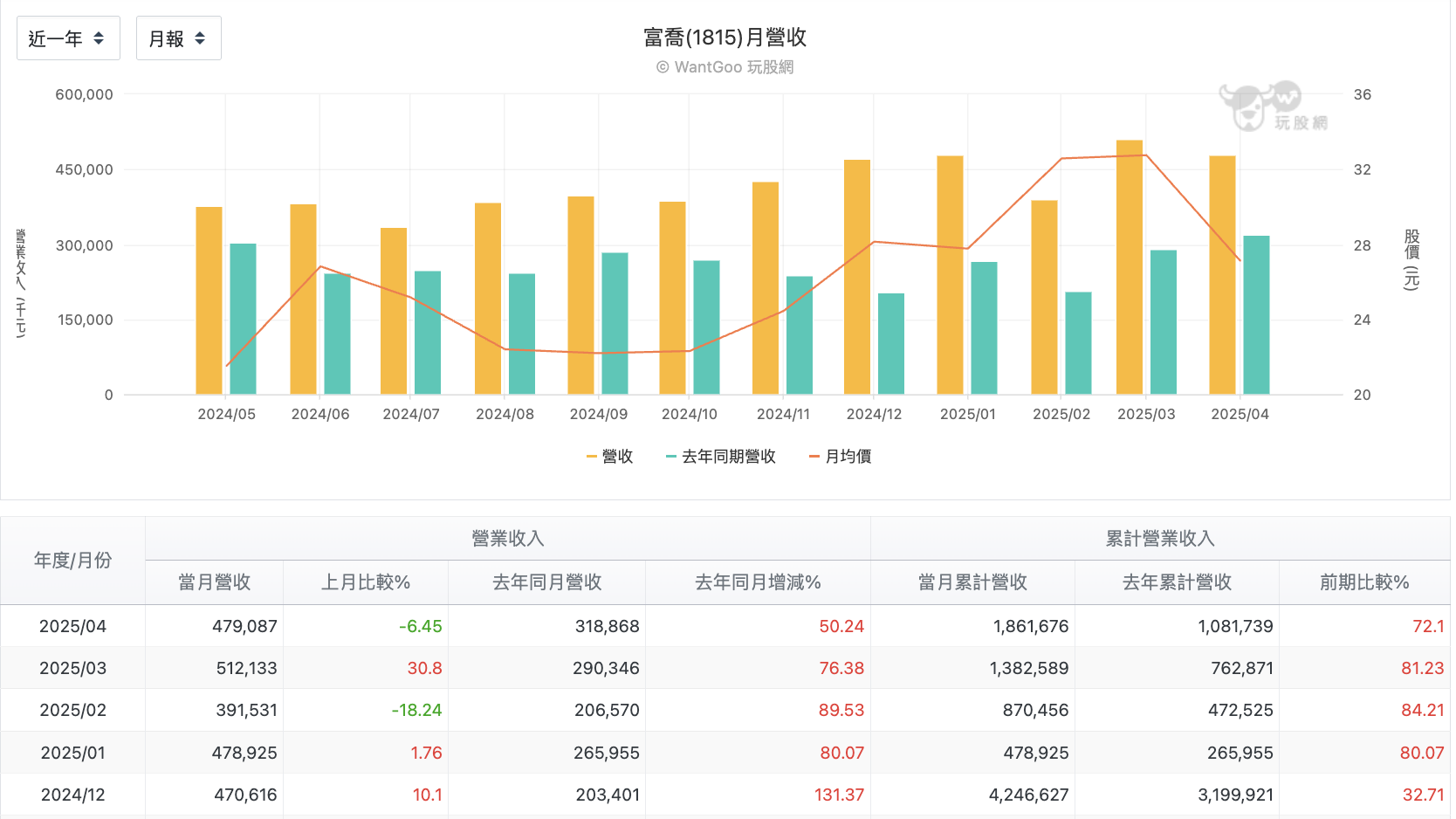The height and width of the screenshot is (819, 1456).
Task: Click the -18.24 month-over-month value
Action: click(417, 710)
